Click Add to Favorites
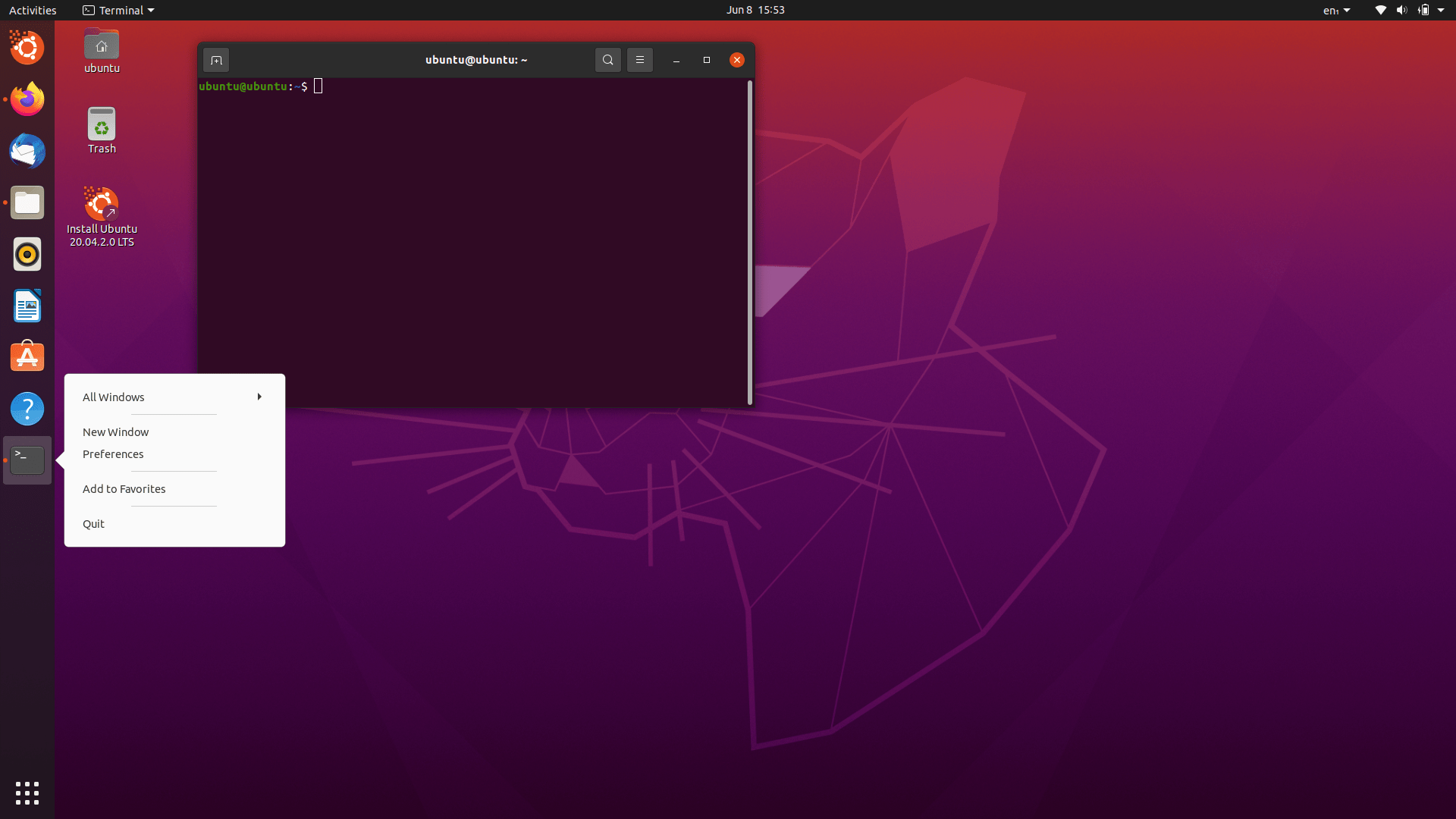Screen dimensions: 1456x819 click(174, 489)
